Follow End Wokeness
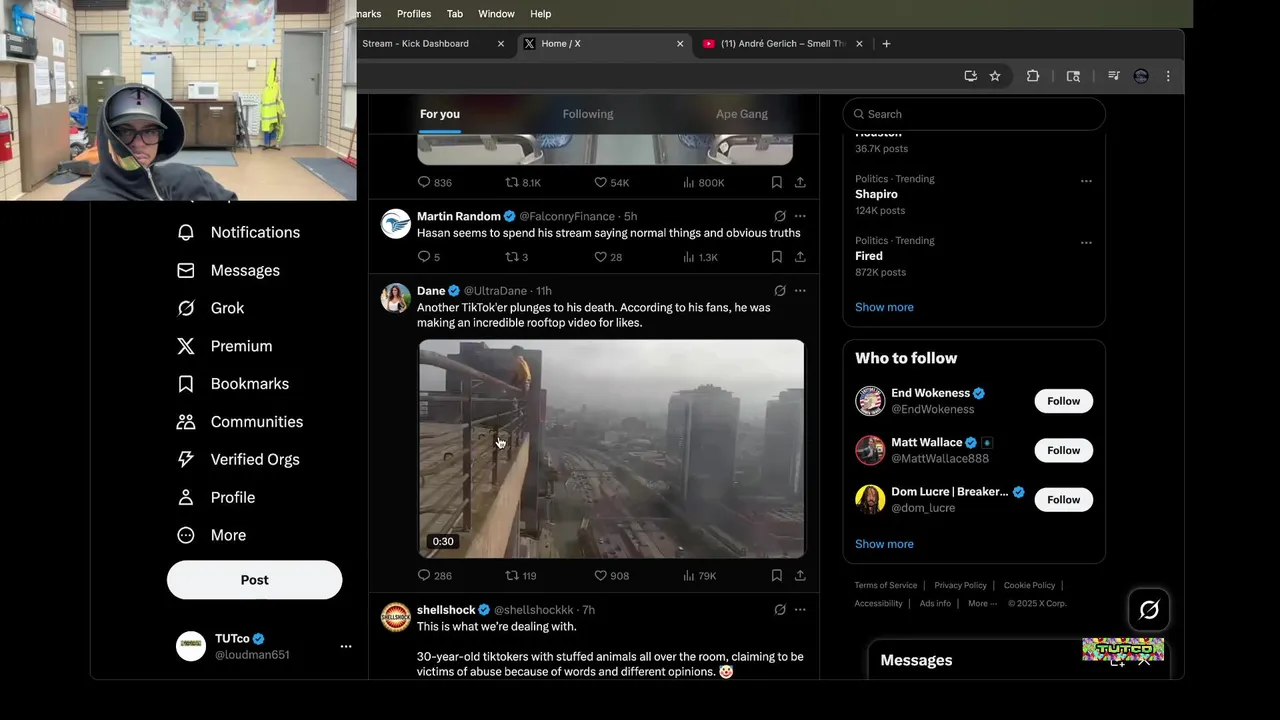 pyautogui.click(x=1064, y=401)
